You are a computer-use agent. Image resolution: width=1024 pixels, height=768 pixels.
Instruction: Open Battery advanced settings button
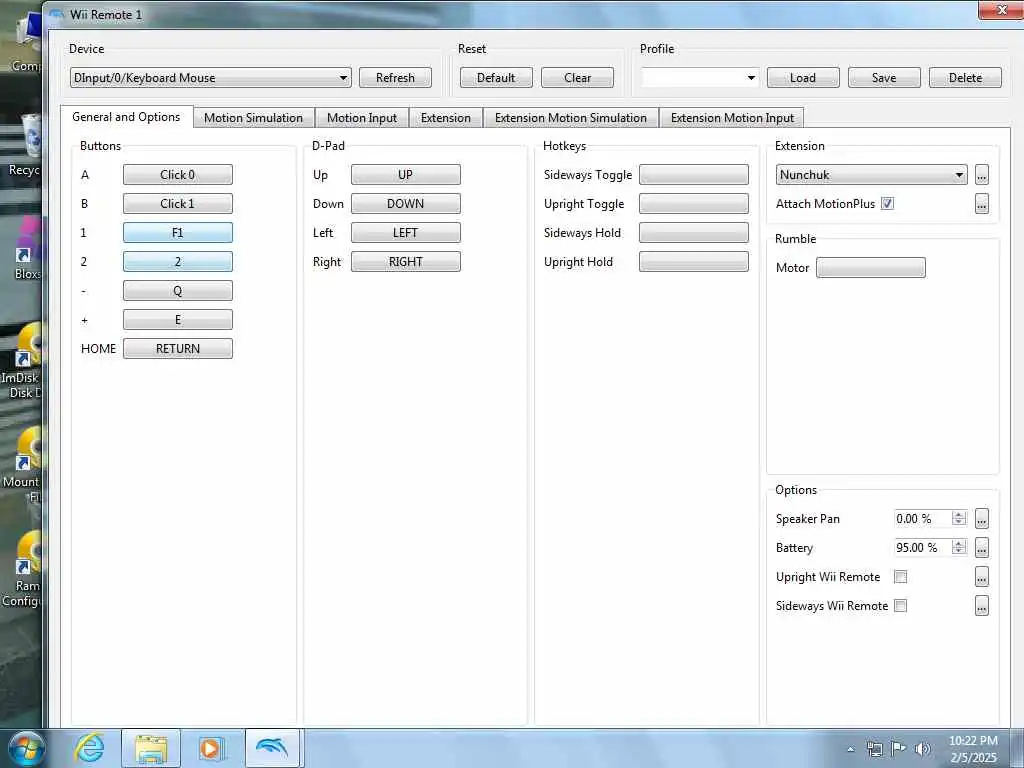[x=982, y=548]
